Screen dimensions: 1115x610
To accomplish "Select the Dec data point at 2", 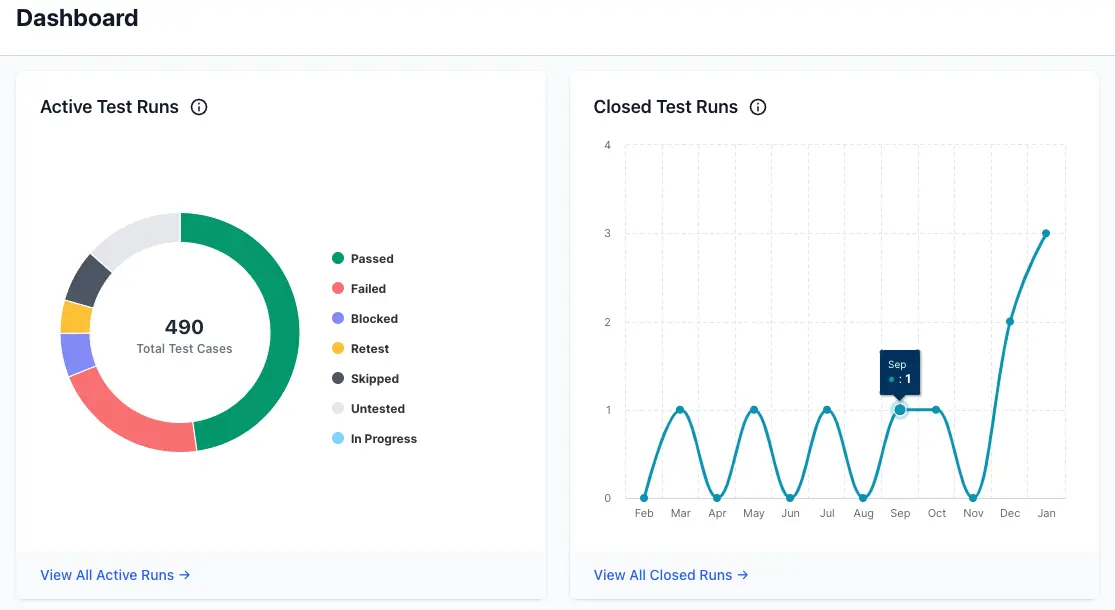I will pos(1010,322).
